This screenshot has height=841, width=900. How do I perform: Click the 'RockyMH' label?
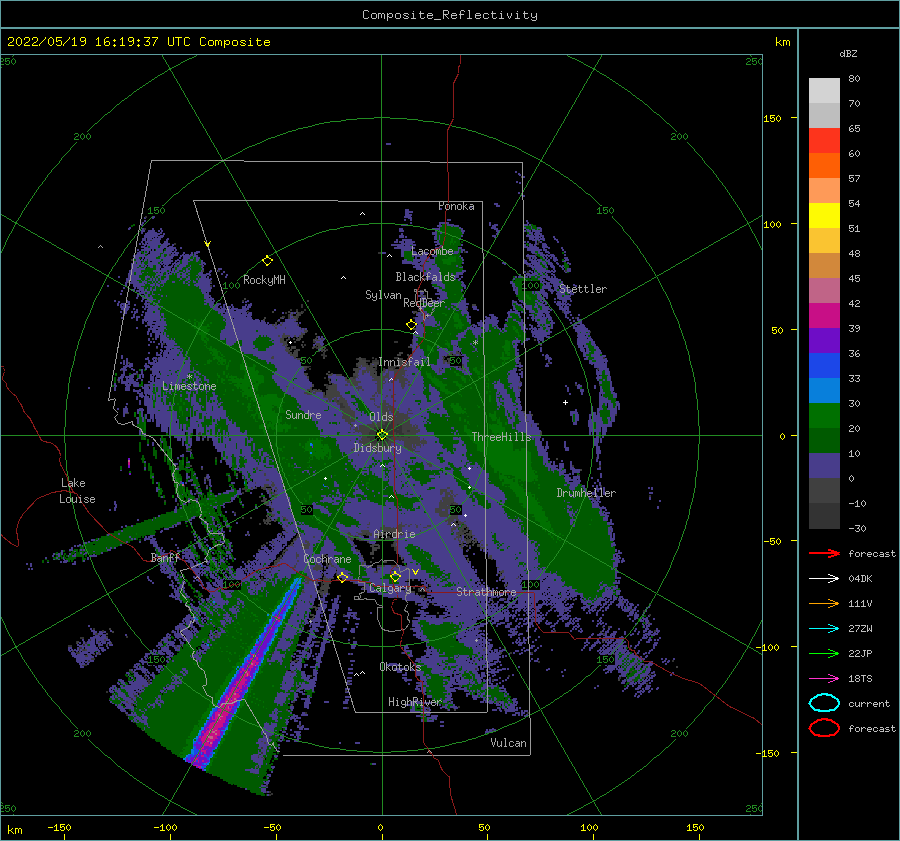tap(264, 280)
